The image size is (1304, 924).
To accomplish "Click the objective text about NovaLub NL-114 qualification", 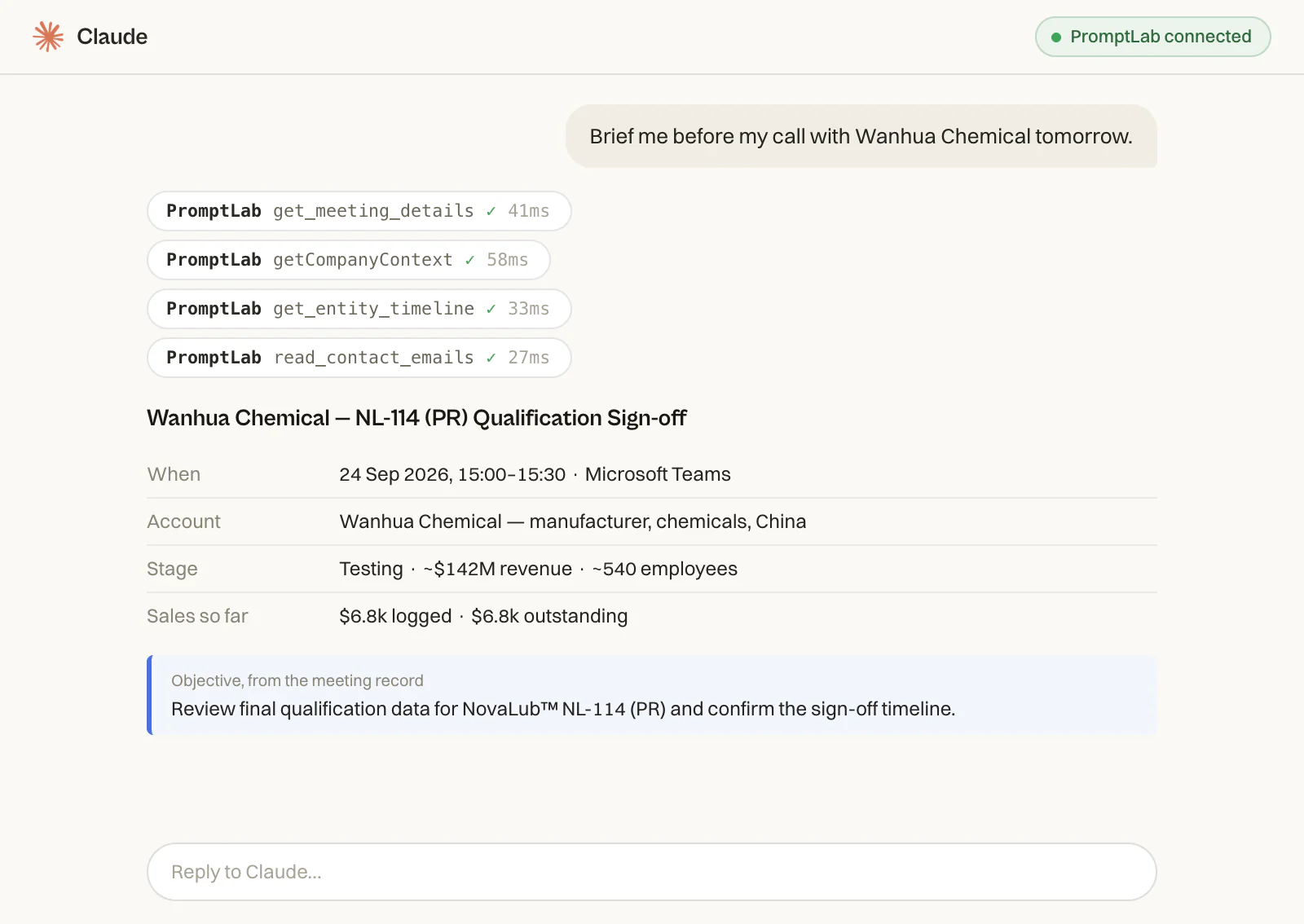I will click(563, 709).
